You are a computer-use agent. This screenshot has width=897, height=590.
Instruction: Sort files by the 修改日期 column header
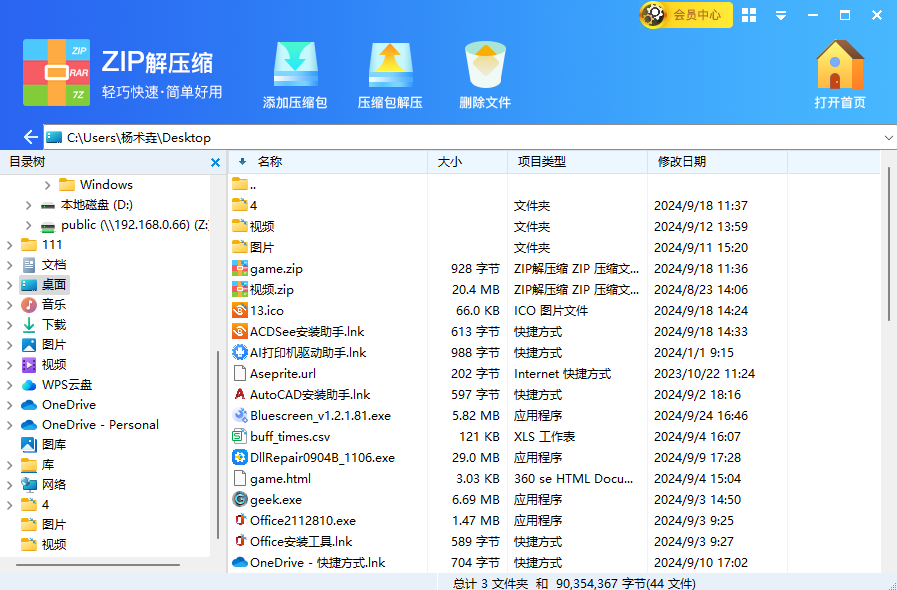(682, 162)
